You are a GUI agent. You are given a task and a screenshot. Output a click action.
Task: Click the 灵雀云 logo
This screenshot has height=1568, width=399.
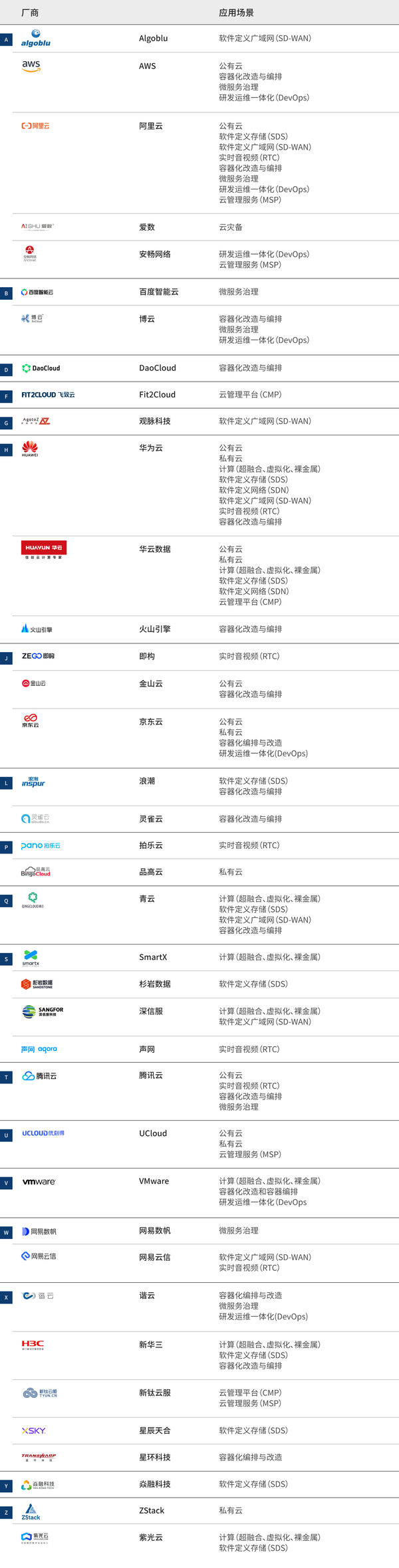(x=35, y=819)
